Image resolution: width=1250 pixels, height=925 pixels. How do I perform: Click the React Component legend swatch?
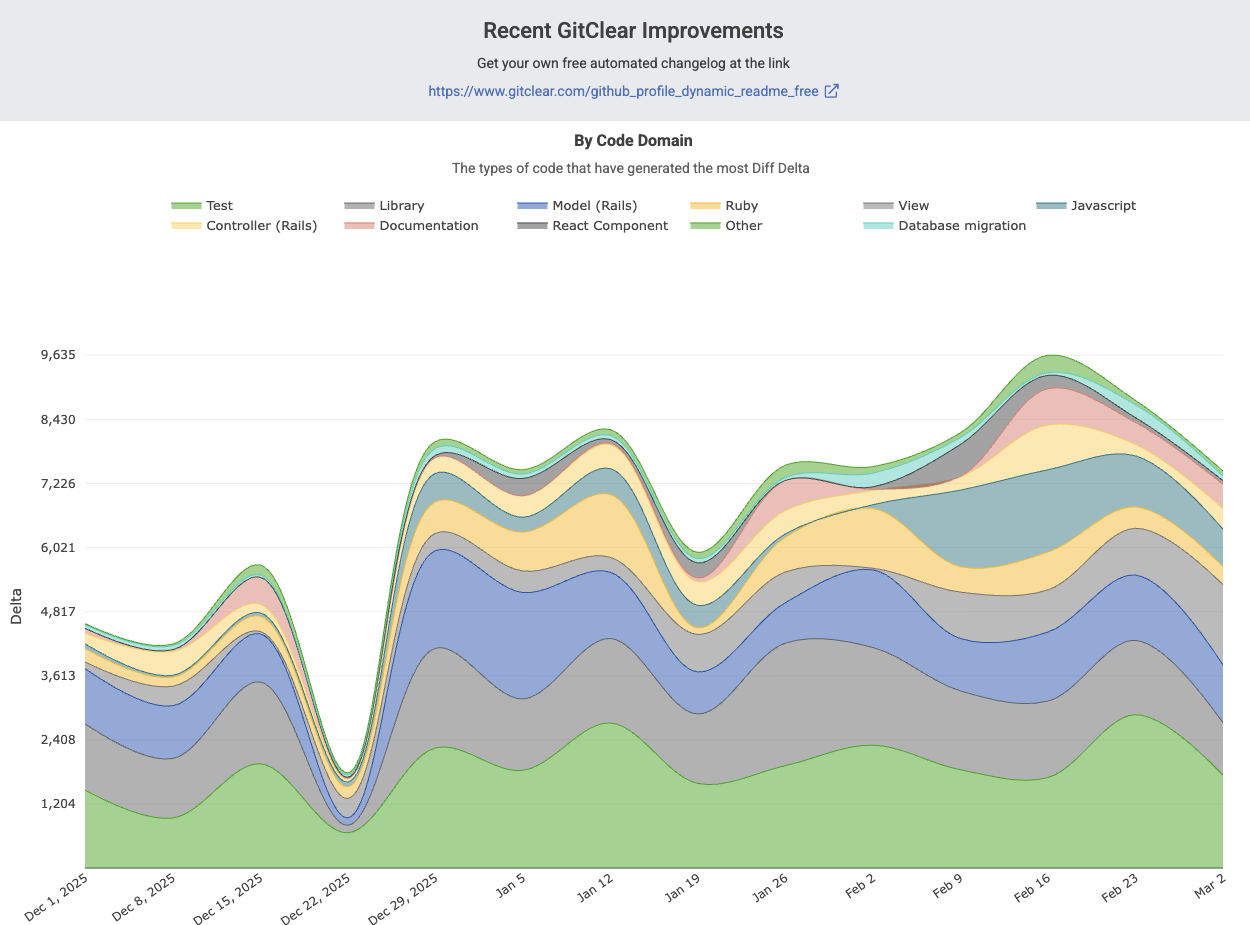pos(532,226)
